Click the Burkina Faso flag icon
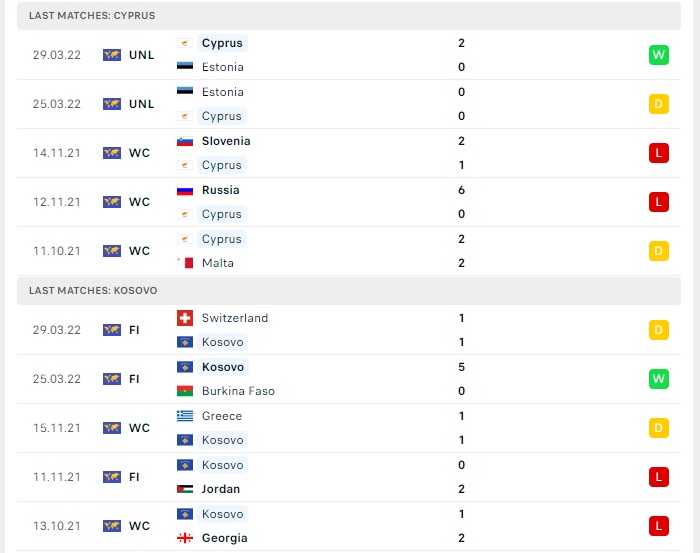This screenshot has height=553, width=700. [x=185, y=391]
